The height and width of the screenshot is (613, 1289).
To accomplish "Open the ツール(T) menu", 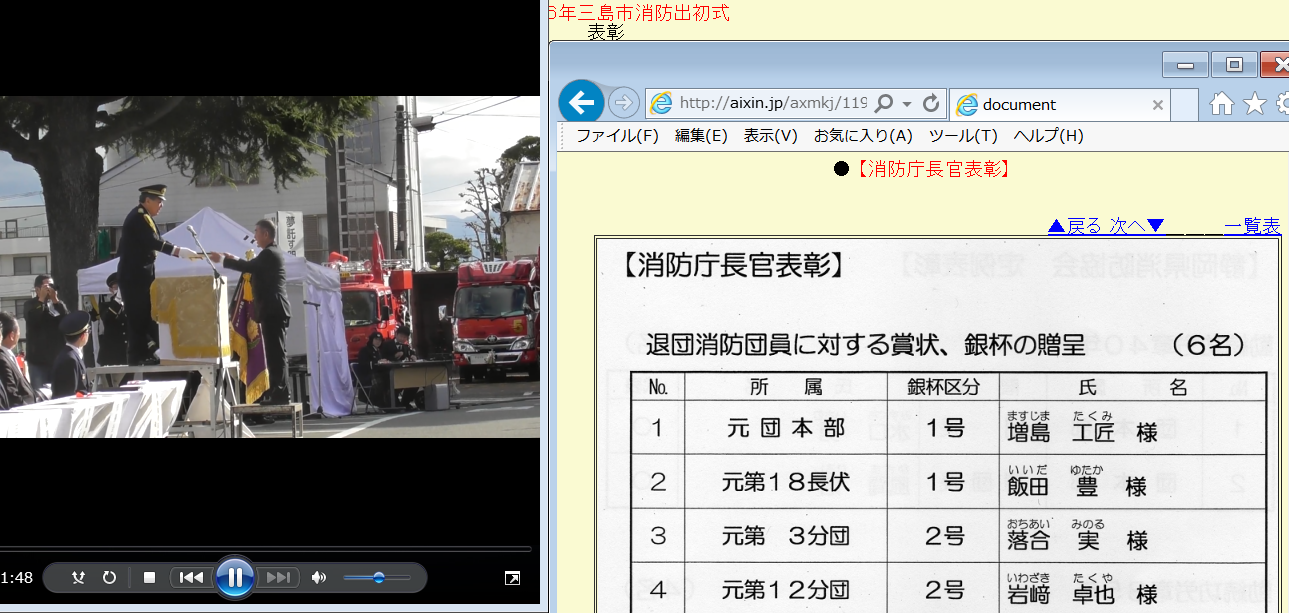I will point(963,136).
